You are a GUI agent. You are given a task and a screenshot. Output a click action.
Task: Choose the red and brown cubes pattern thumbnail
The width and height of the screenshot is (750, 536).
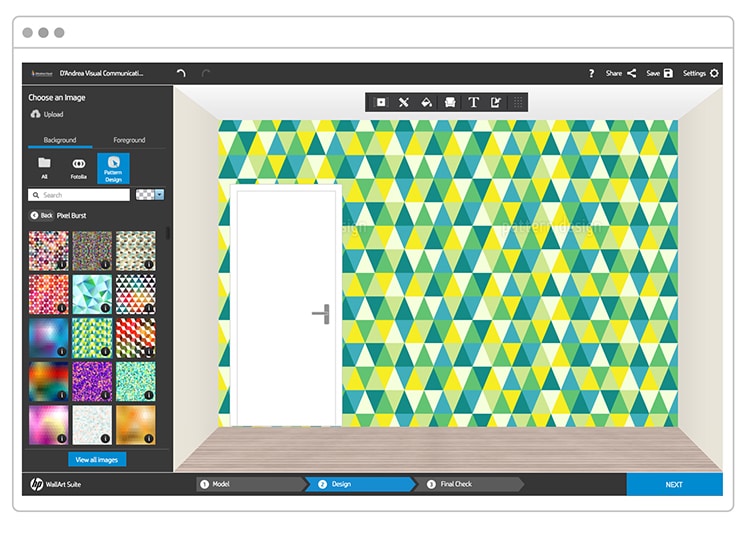pos(136,338)
